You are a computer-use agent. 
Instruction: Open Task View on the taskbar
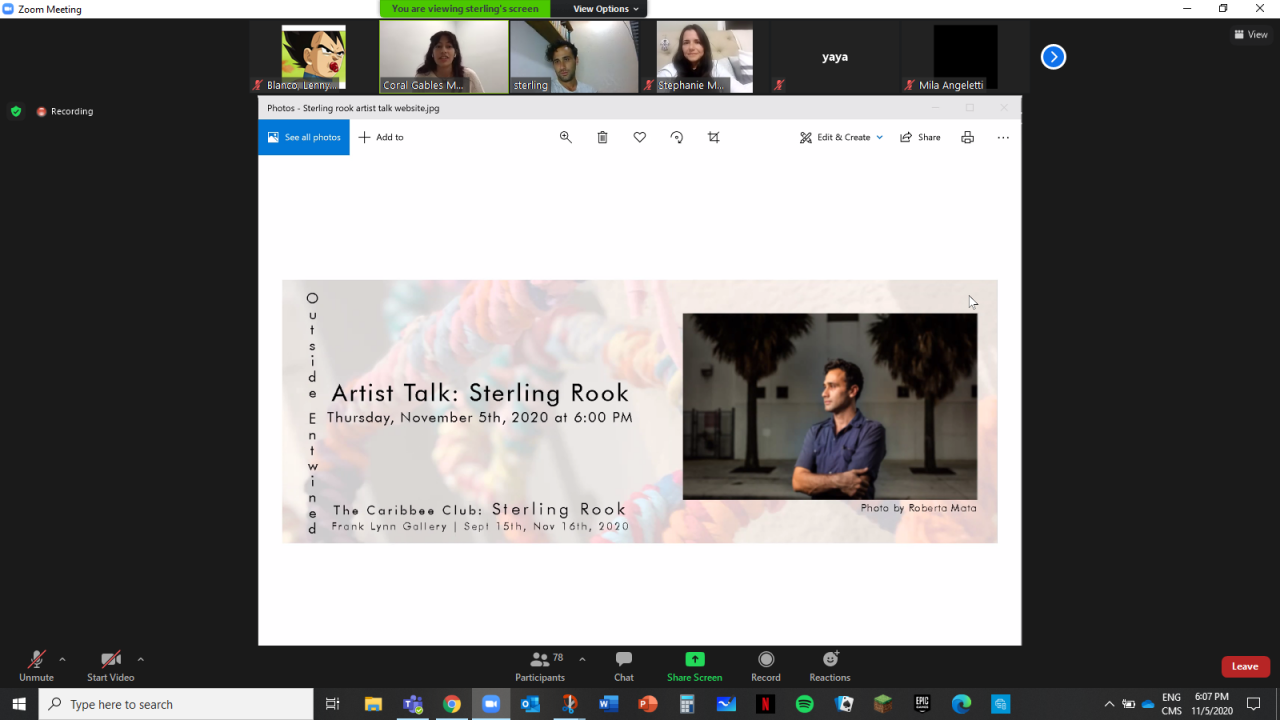point(333,704)
